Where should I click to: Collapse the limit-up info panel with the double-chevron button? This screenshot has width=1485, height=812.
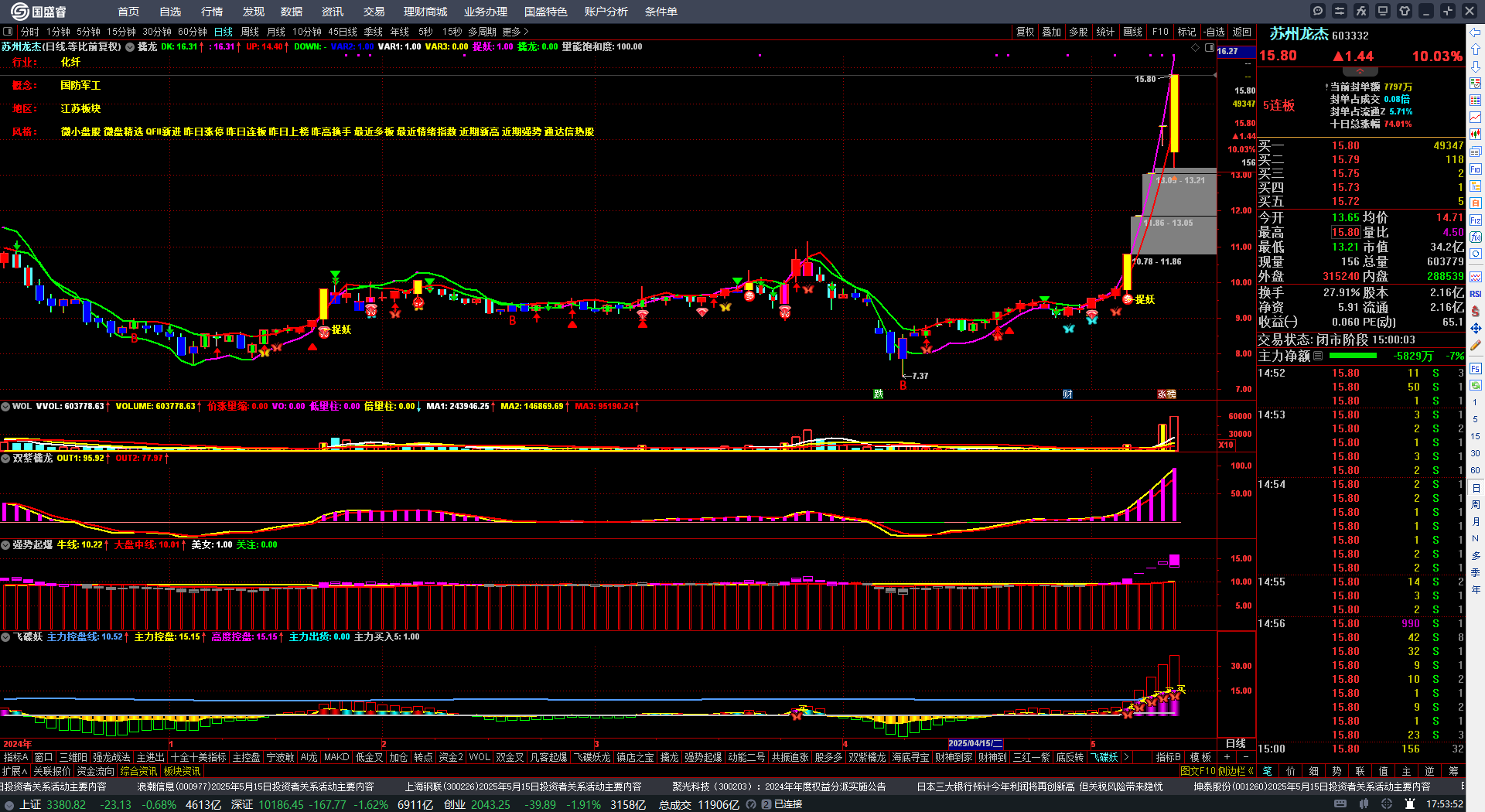1360,71
